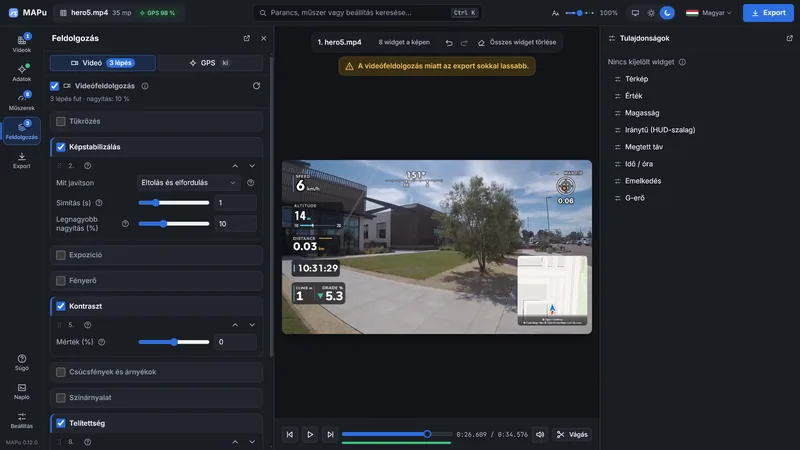The height and width of the screenshot is (450, 800).
Task: Show help for Legnagyobb nagyítás
Action: [125, 223]
